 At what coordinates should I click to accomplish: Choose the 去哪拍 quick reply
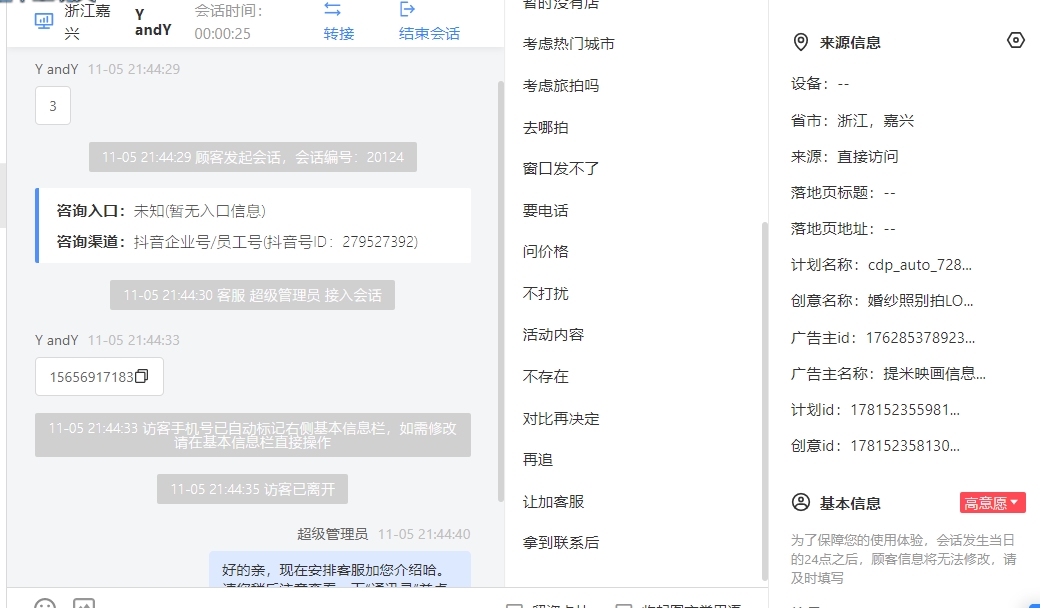click(x=545, y=127)
